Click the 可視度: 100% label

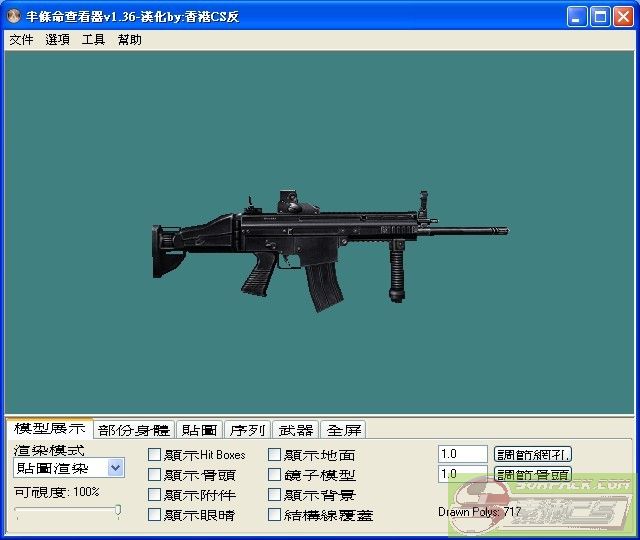tap(57, 492)
